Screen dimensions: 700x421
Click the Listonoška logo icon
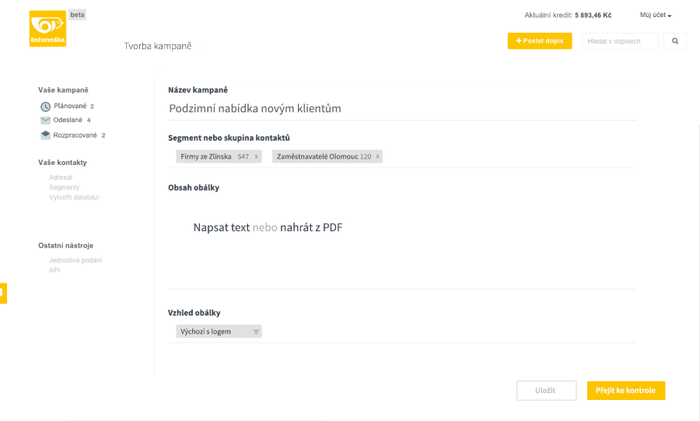pyautogui.click(x=48, y=29)
